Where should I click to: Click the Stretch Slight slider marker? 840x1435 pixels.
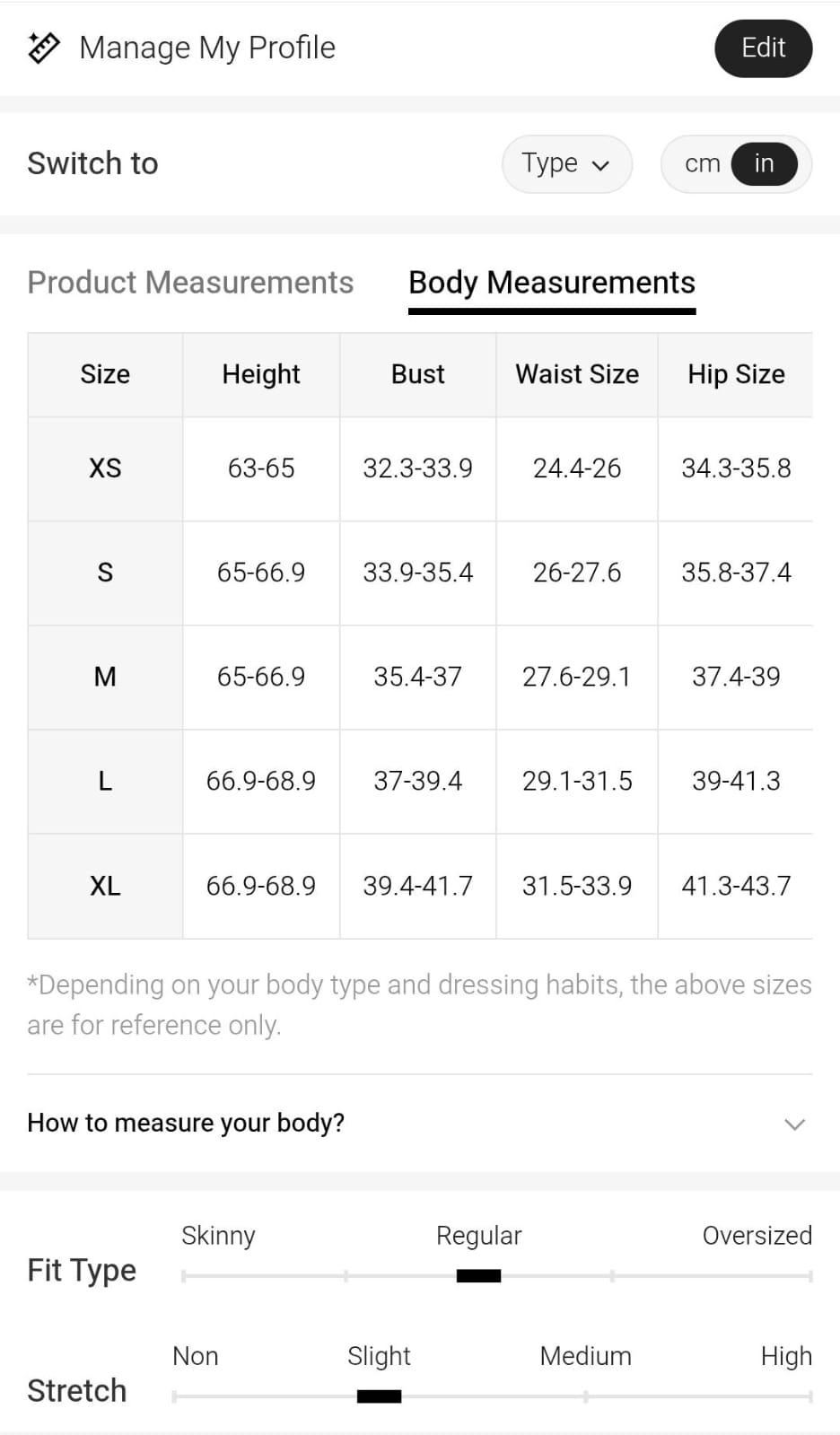coord(379,1396)
